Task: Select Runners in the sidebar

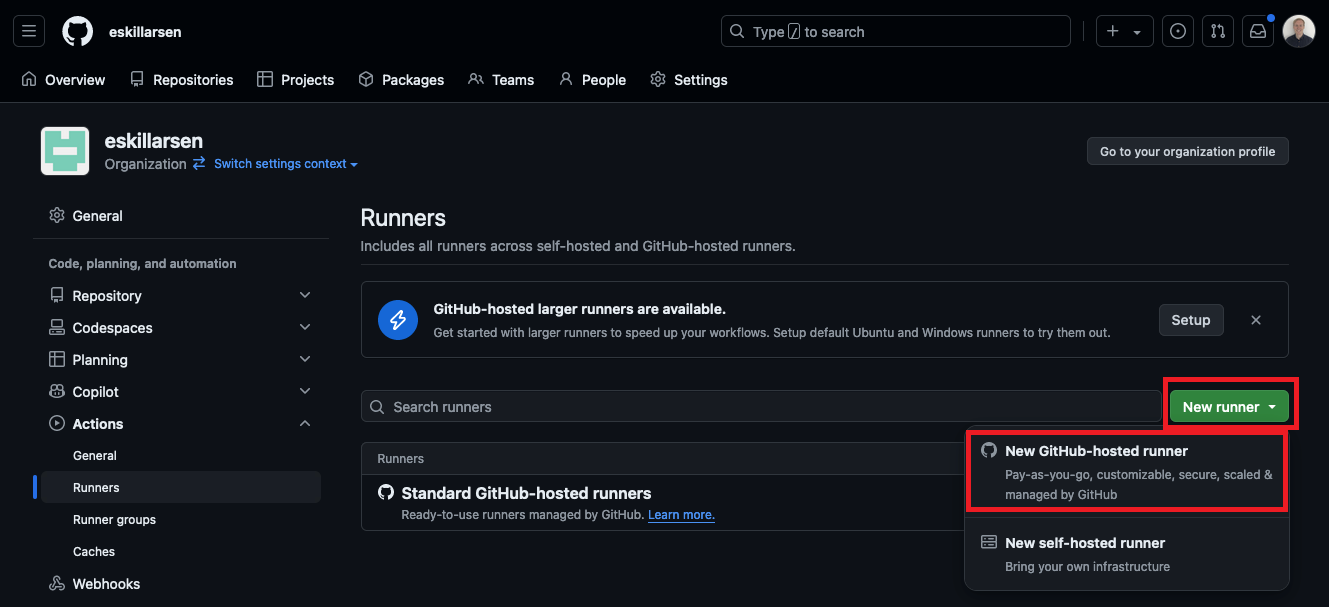Action: click(x=180, y=488)
